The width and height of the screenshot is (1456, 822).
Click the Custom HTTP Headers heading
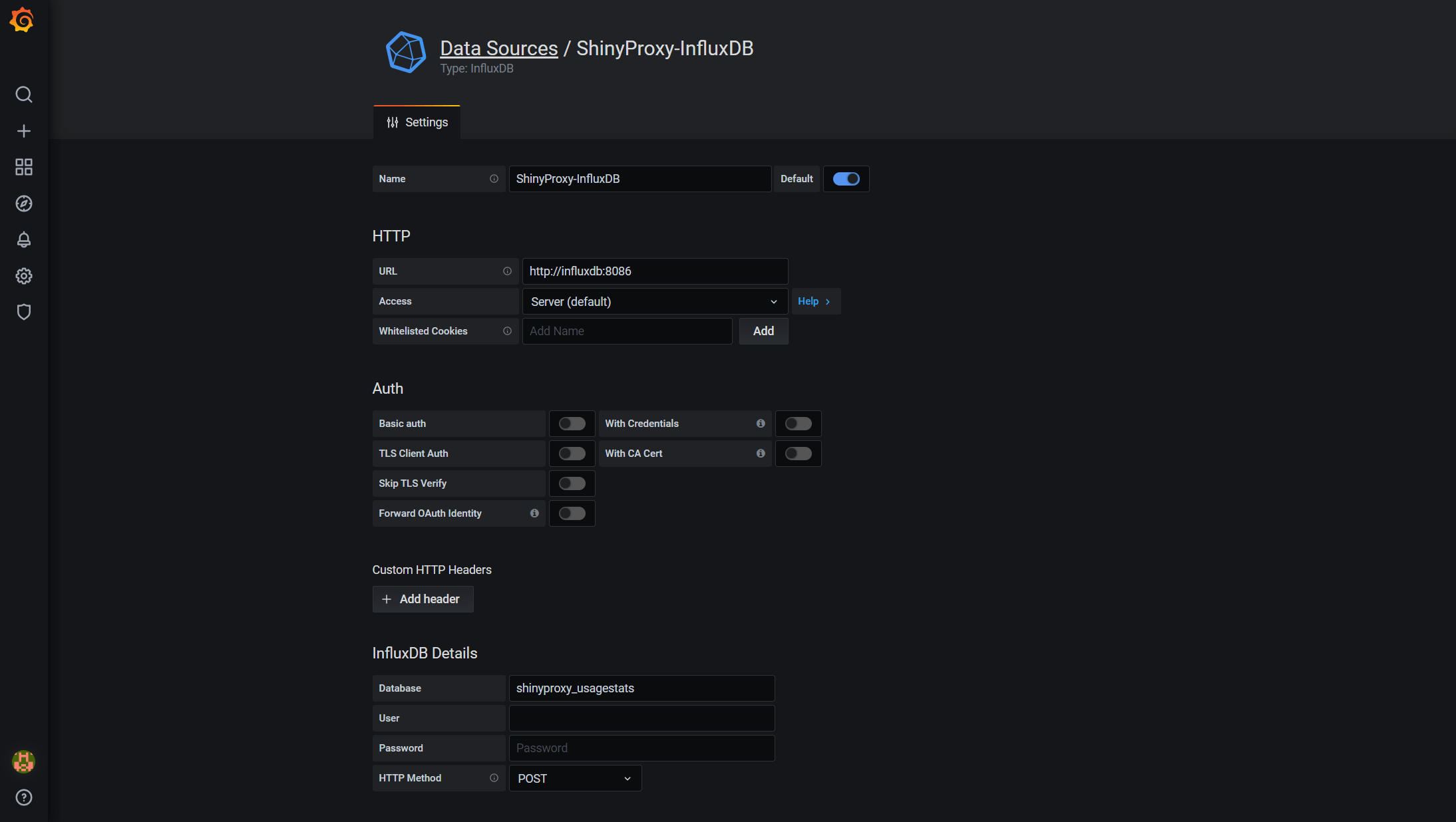(432, 570)
